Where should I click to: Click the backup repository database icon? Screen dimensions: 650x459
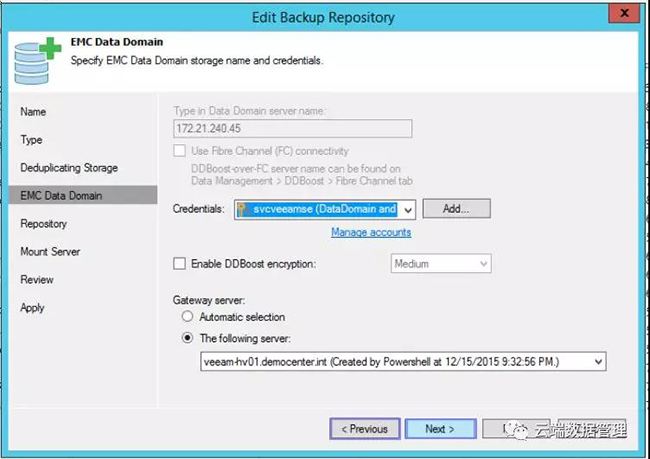coord(37,61)
